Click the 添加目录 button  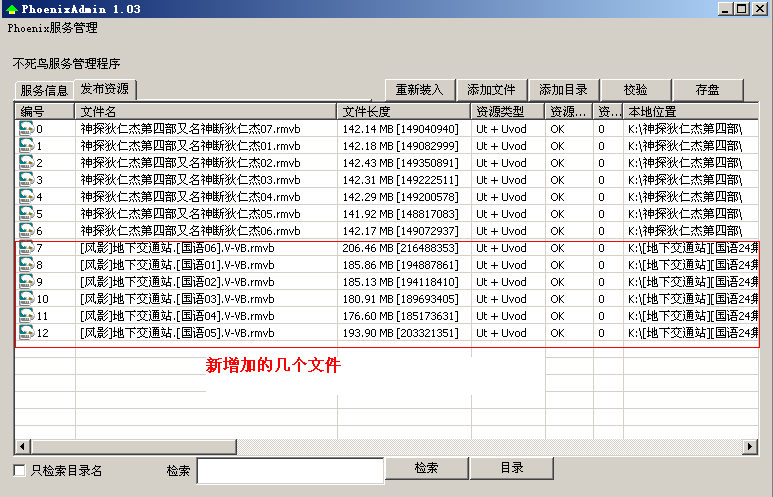pyautogui.click(x=563, y=90)
